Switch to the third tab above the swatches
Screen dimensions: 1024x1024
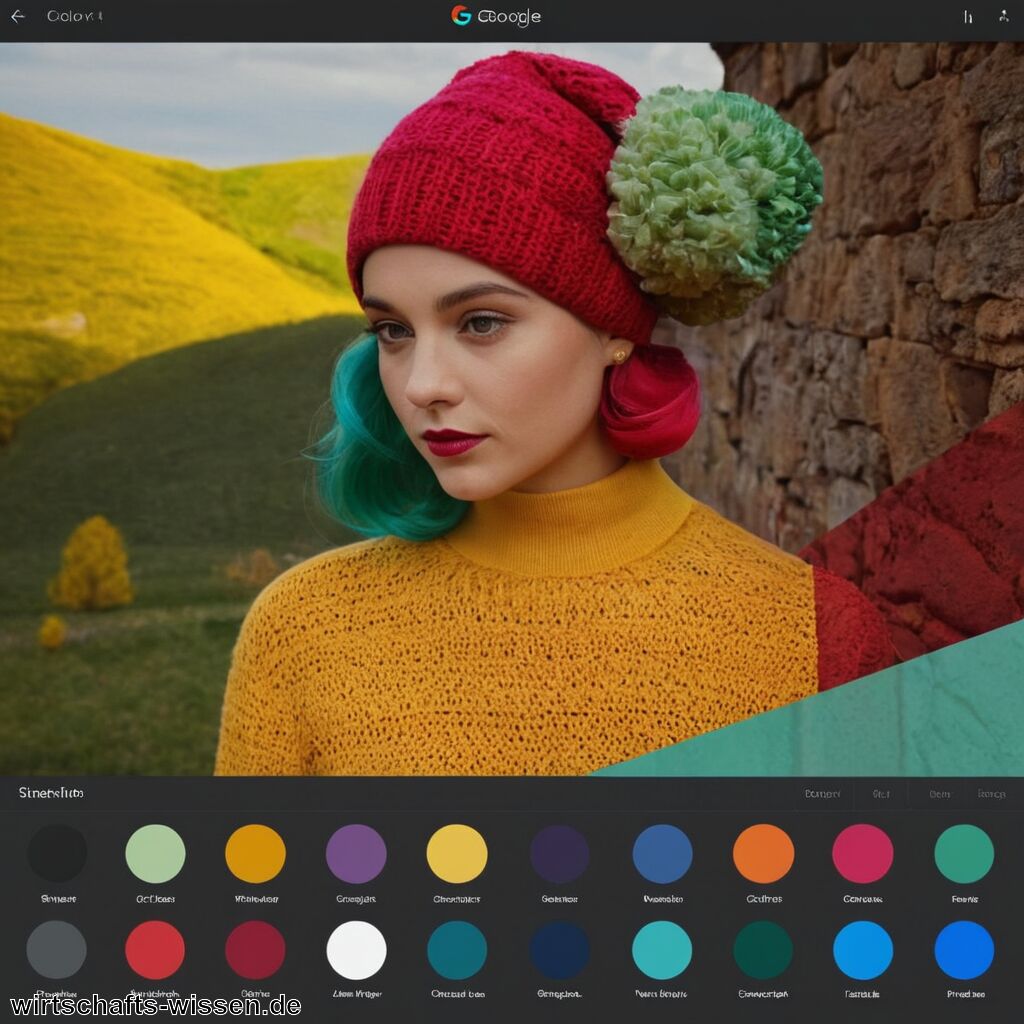coord(940,794)
